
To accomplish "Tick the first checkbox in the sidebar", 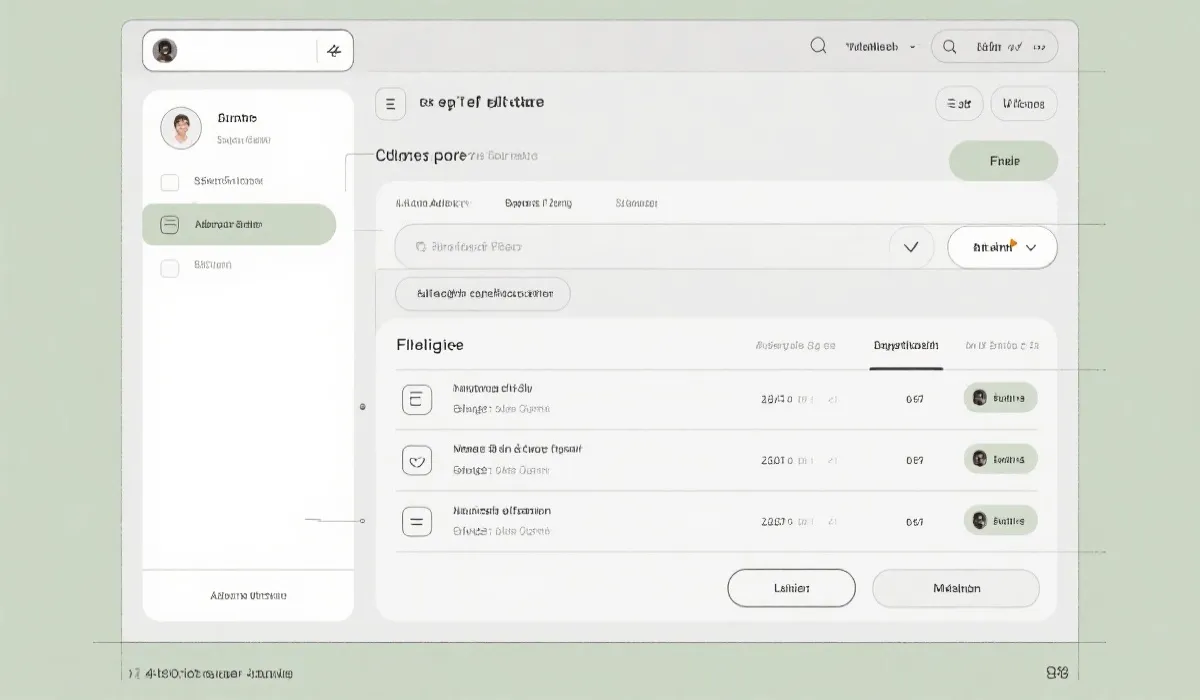I will [x=170, y=182].
